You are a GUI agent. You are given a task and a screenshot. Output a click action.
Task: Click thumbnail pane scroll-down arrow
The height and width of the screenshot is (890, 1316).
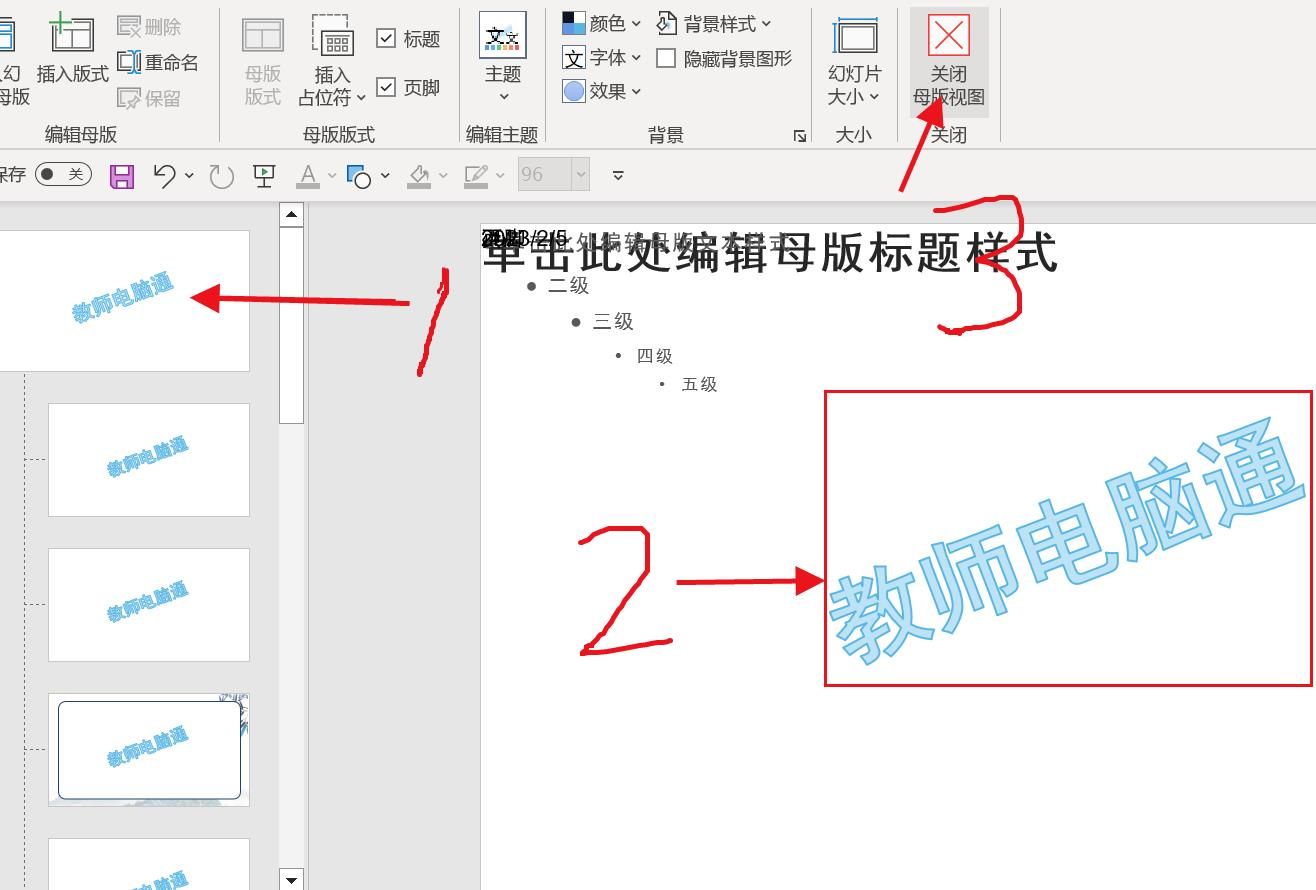(292, 880)
